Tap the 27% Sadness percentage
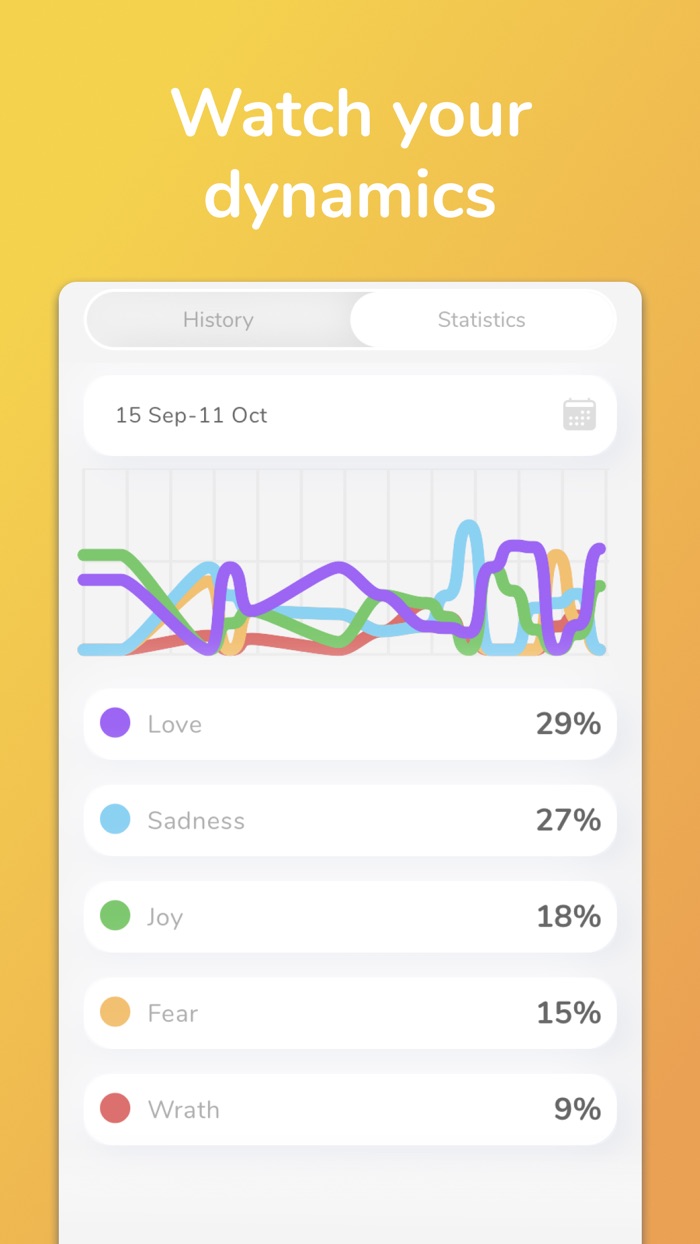The width and height of the screenshot is (700, 1244). tap(568, 820)
